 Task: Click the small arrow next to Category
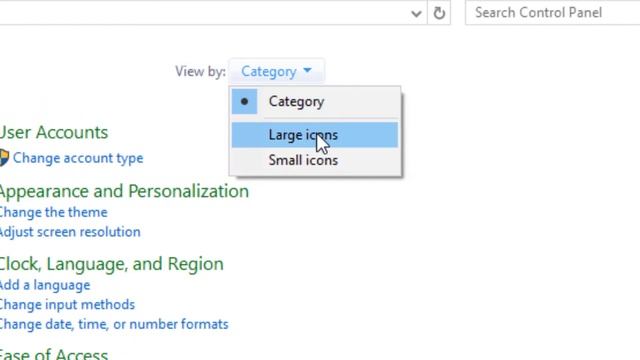(307, 71)
